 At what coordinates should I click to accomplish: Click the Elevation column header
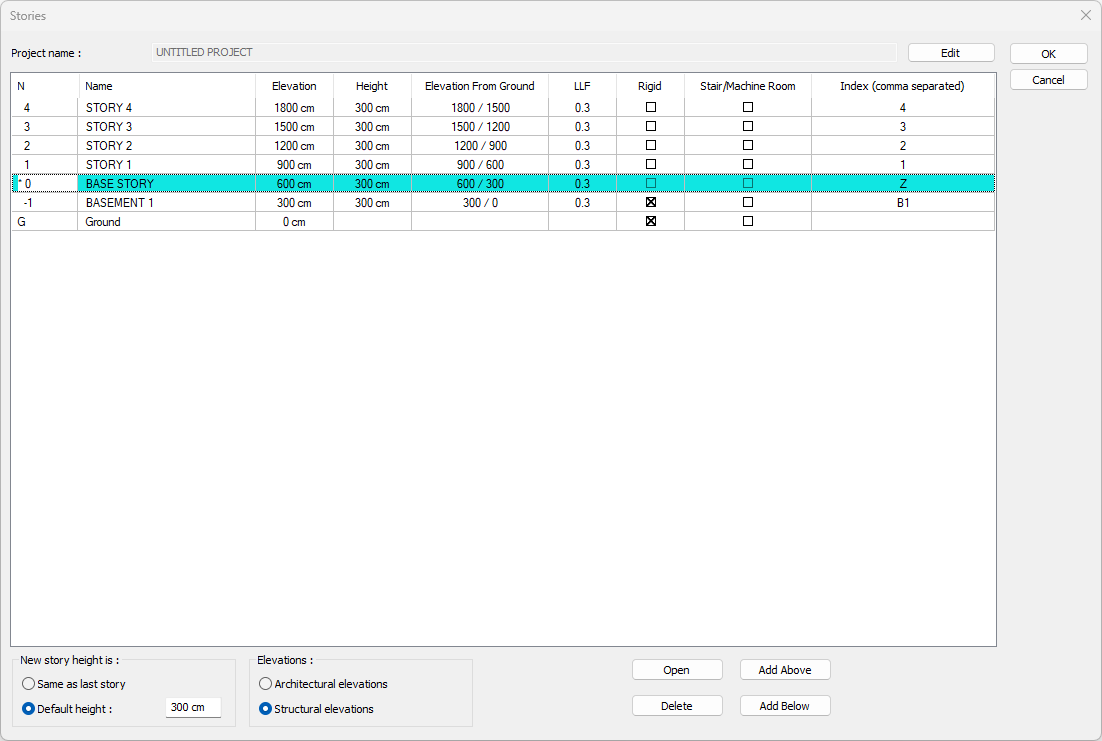point(294,86)
